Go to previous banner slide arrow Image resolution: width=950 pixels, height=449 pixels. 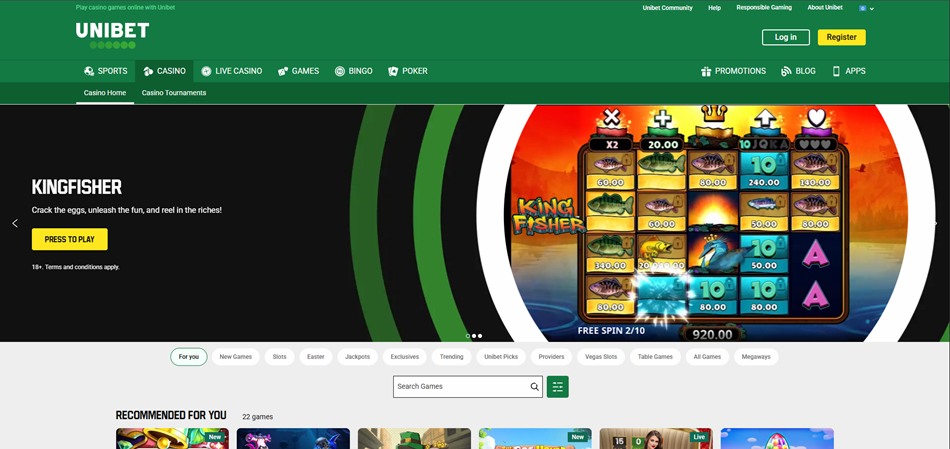[x=15, y=224]
